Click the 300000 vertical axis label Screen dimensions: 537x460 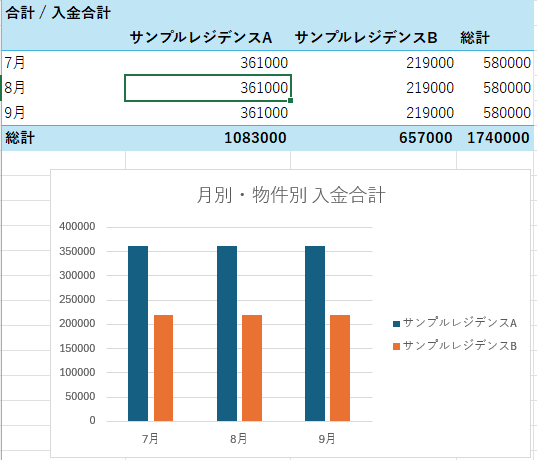(77, 275)
